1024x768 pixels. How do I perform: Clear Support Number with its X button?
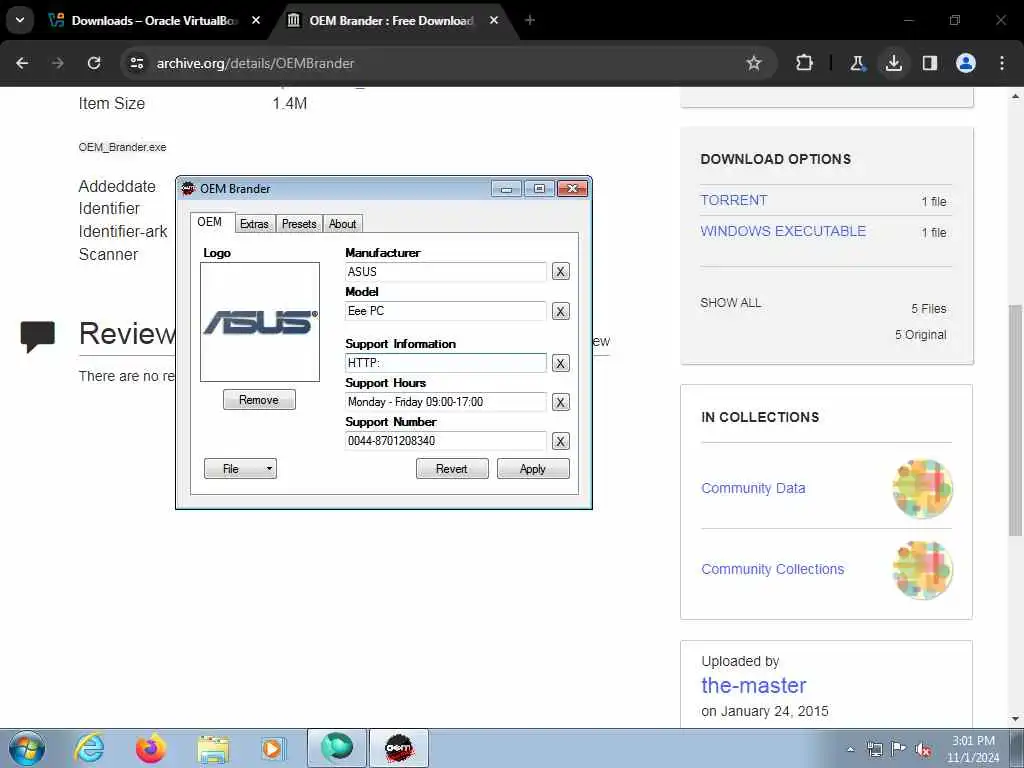[x=560, y=441]
